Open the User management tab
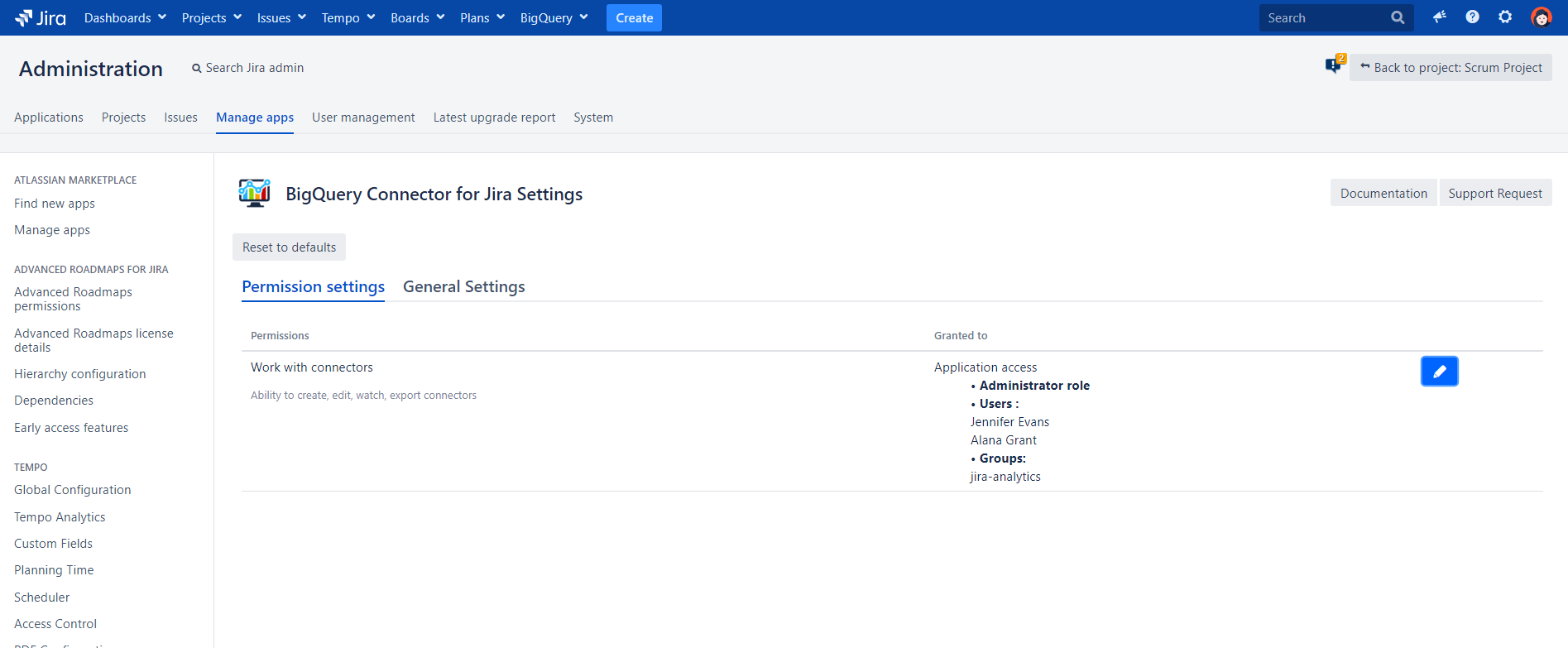This screenshot has width=1568, height=648. [363, 118]
